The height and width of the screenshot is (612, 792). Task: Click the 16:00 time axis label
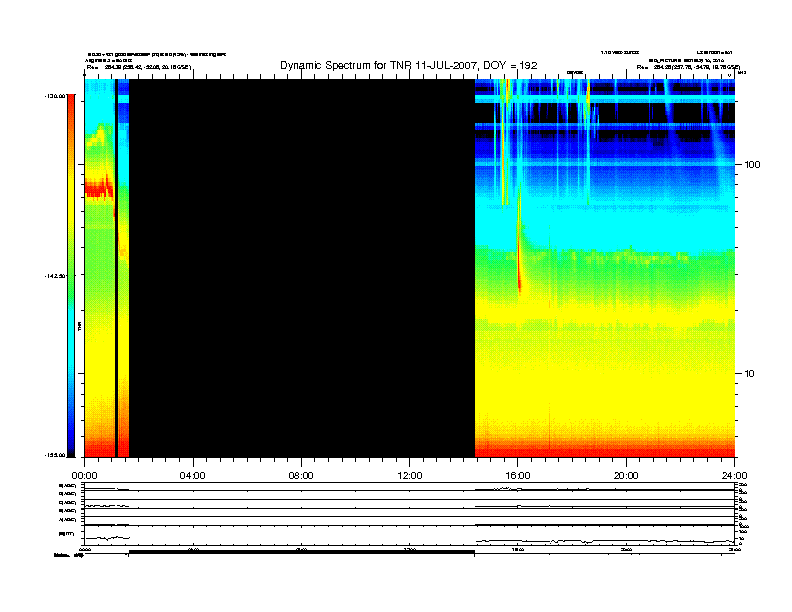tap(518, 476)
